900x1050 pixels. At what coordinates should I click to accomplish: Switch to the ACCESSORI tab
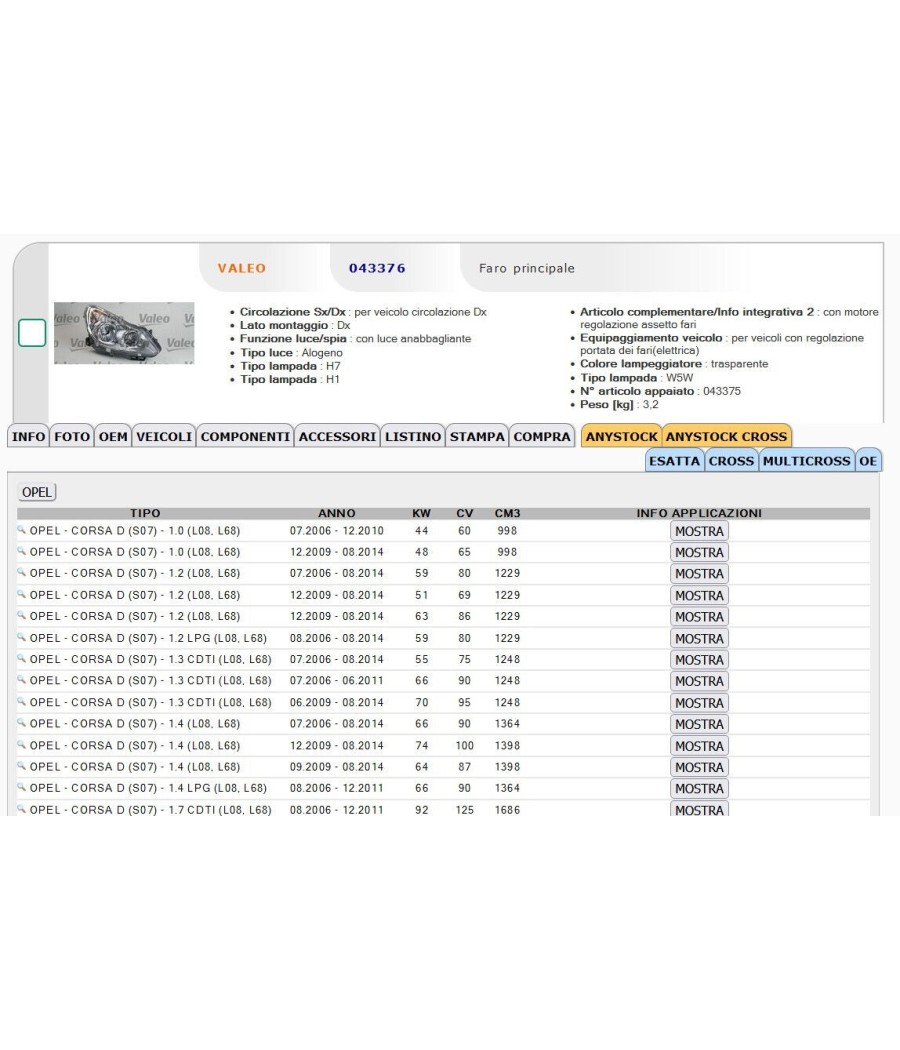338,437
